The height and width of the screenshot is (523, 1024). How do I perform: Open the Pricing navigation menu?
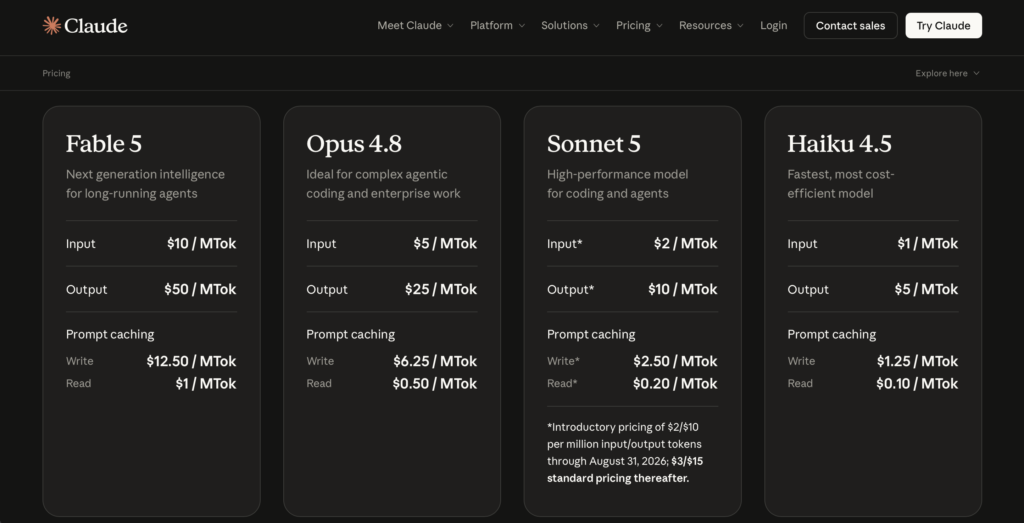pos(639,25)
